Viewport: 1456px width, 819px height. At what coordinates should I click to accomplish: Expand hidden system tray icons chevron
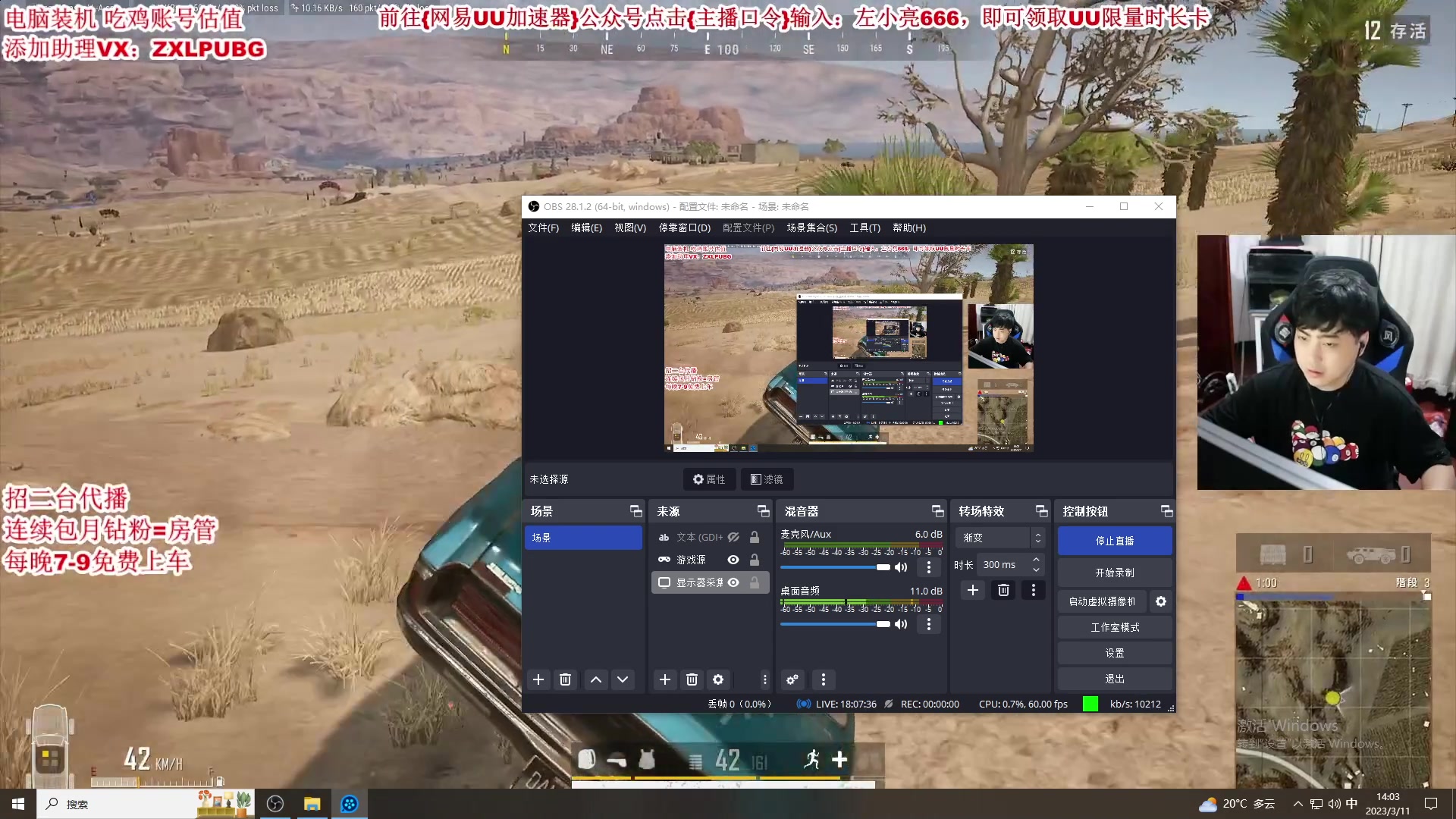(x=1298, y=804)
